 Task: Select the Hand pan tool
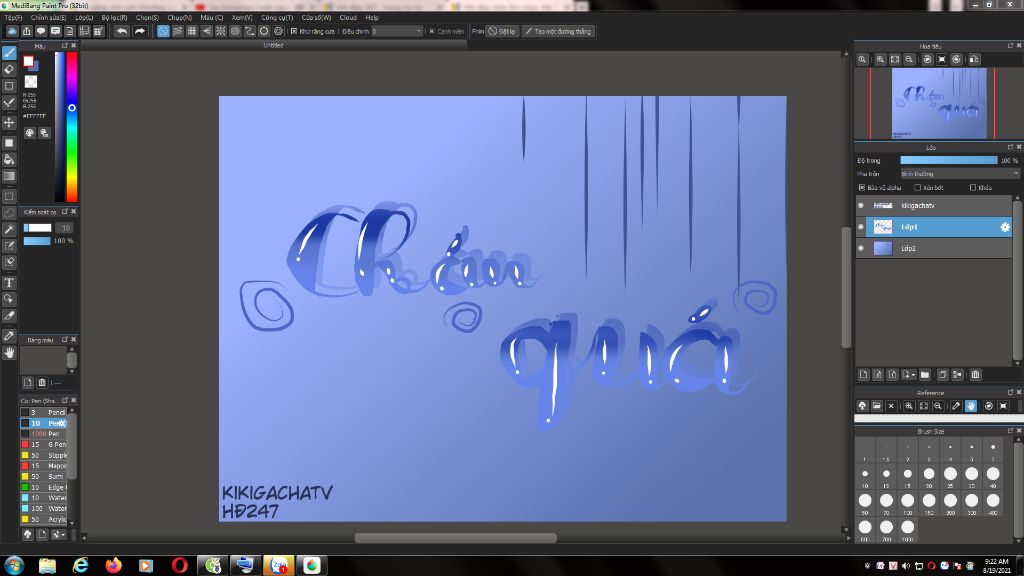point(9,353)
